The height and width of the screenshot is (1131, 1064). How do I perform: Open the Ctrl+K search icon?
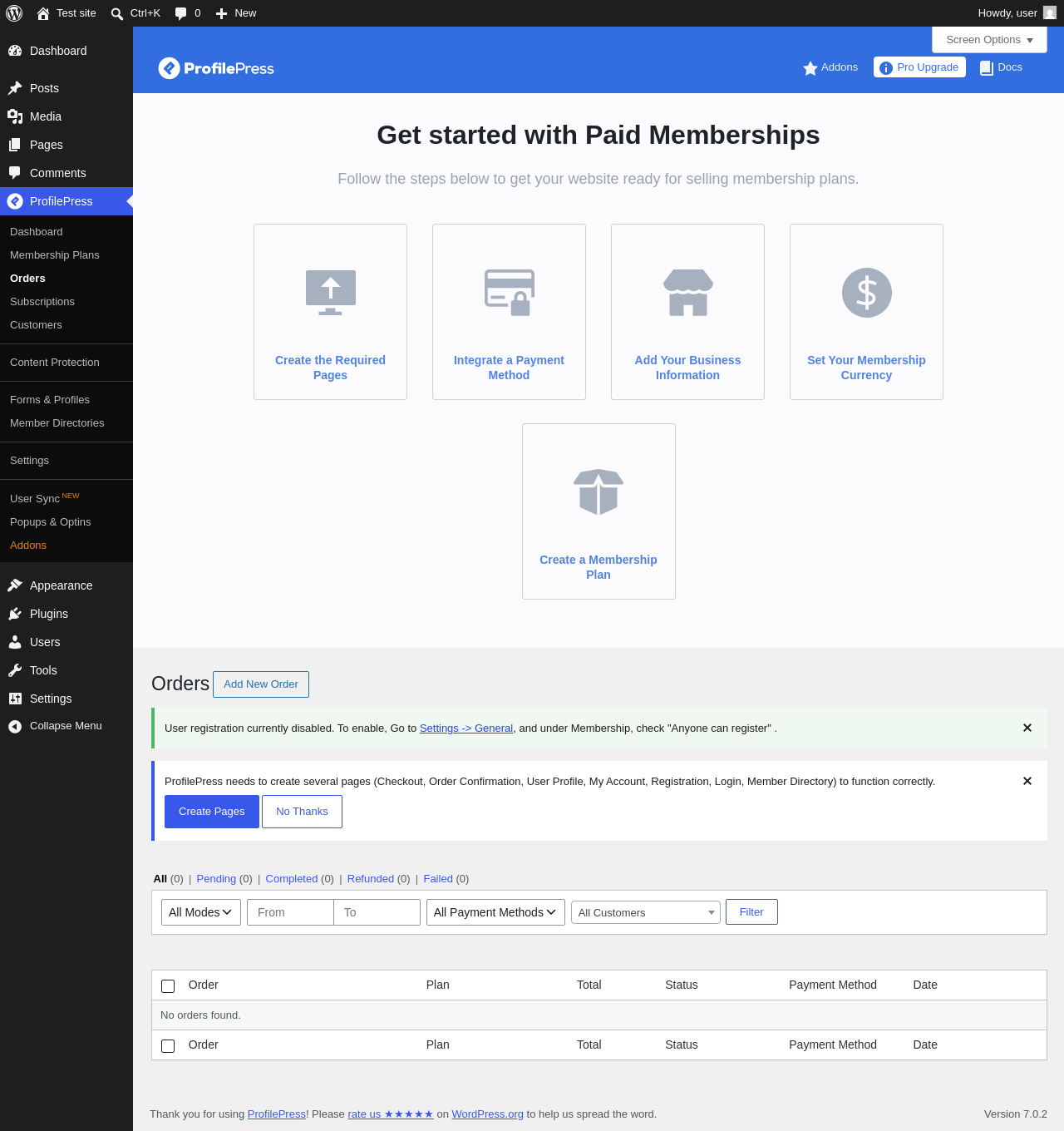pos(117,13)
